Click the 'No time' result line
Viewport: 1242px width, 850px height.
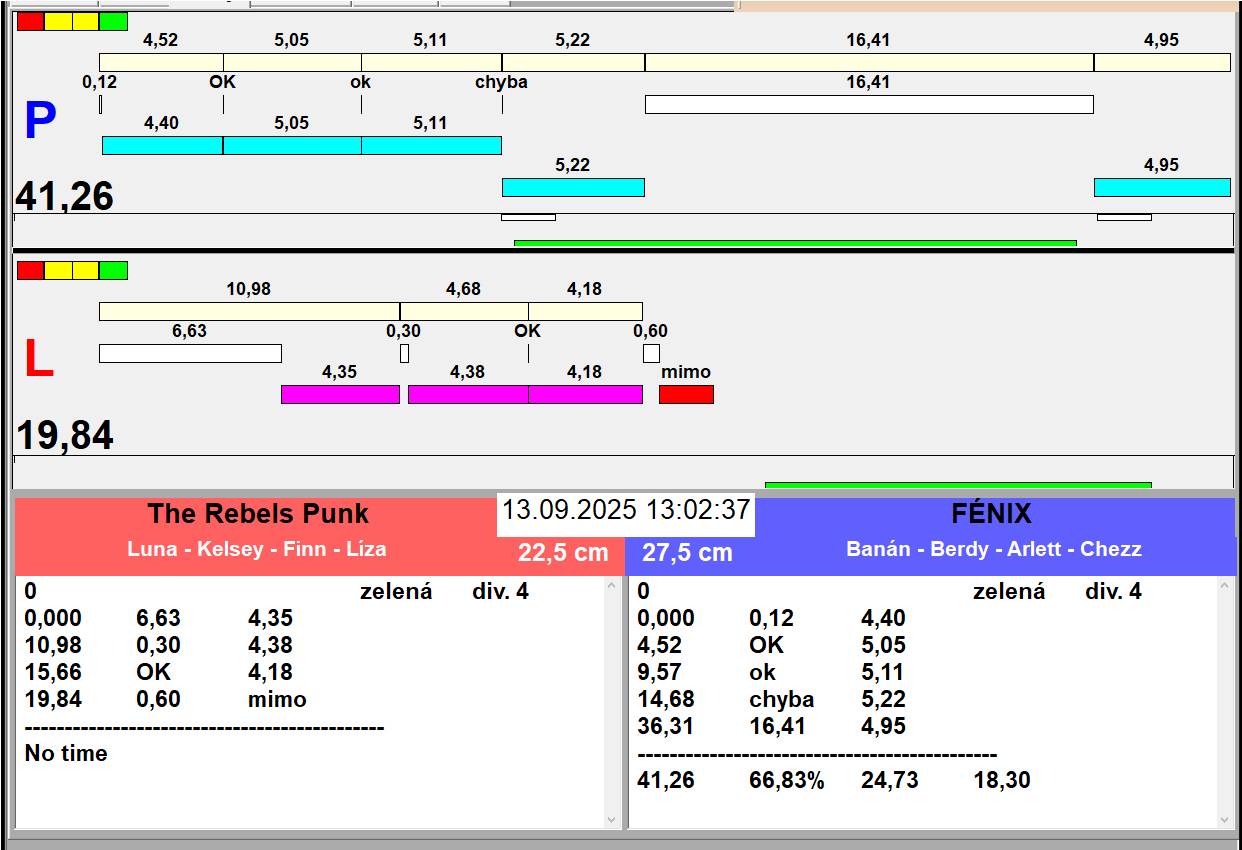(x=66, y=753)
